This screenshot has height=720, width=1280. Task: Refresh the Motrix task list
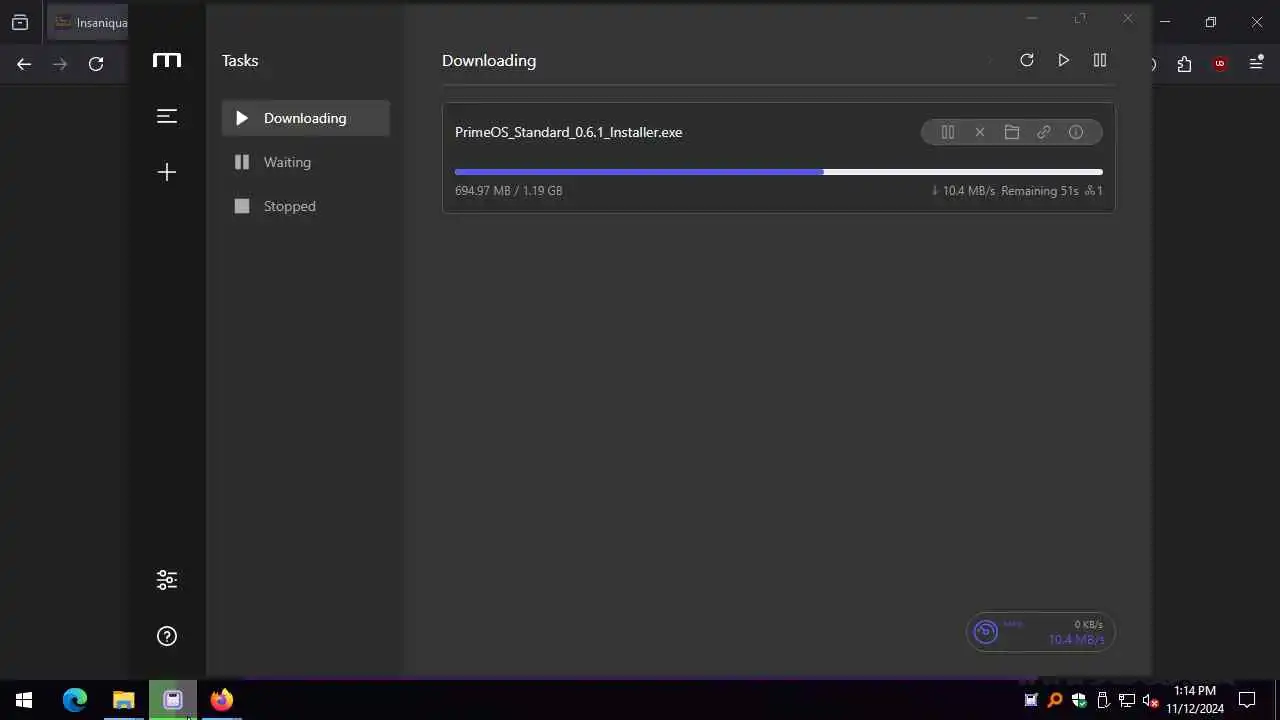[1026, 60]
